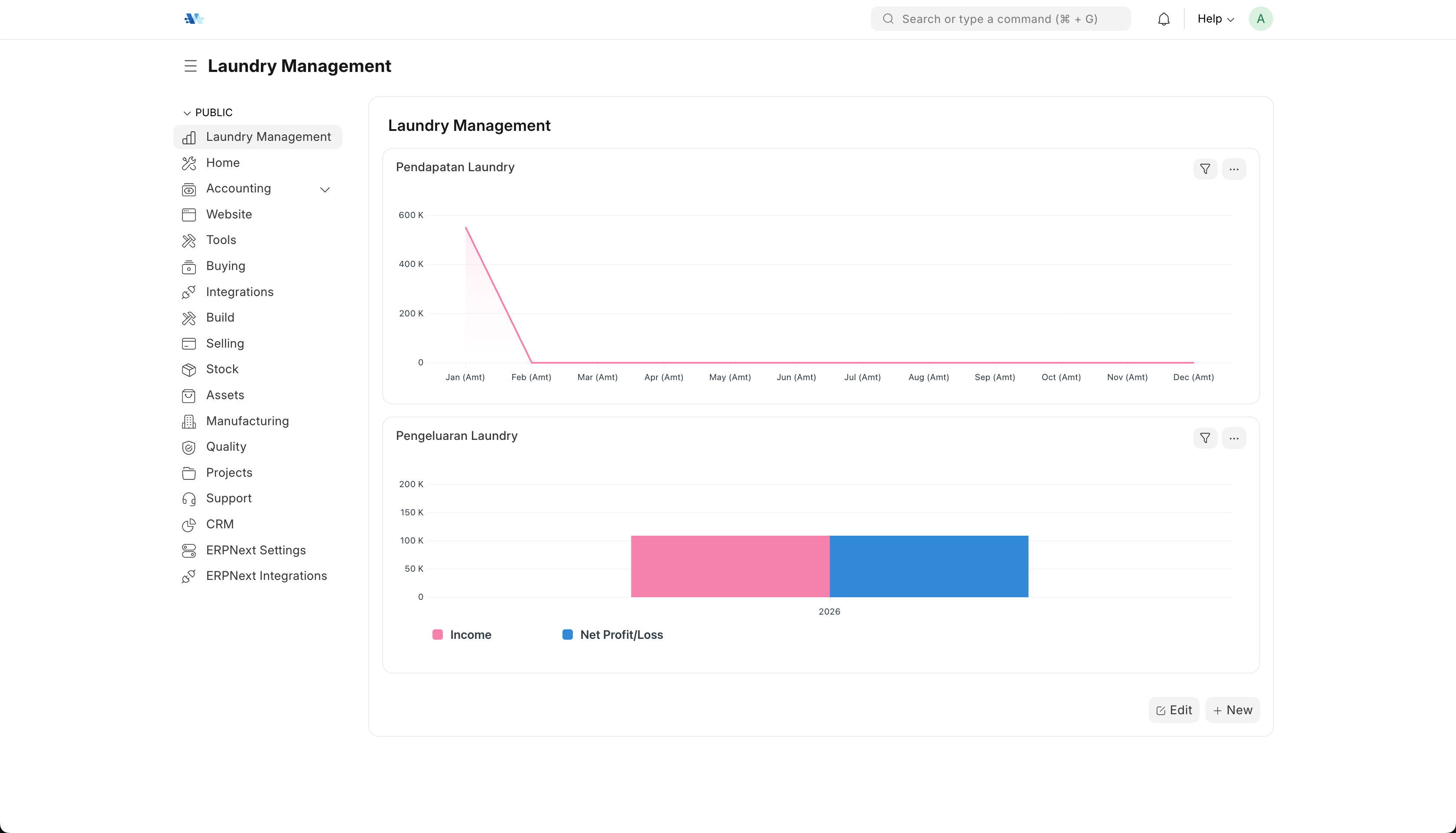Open the Build workspace link

point(257,318)
